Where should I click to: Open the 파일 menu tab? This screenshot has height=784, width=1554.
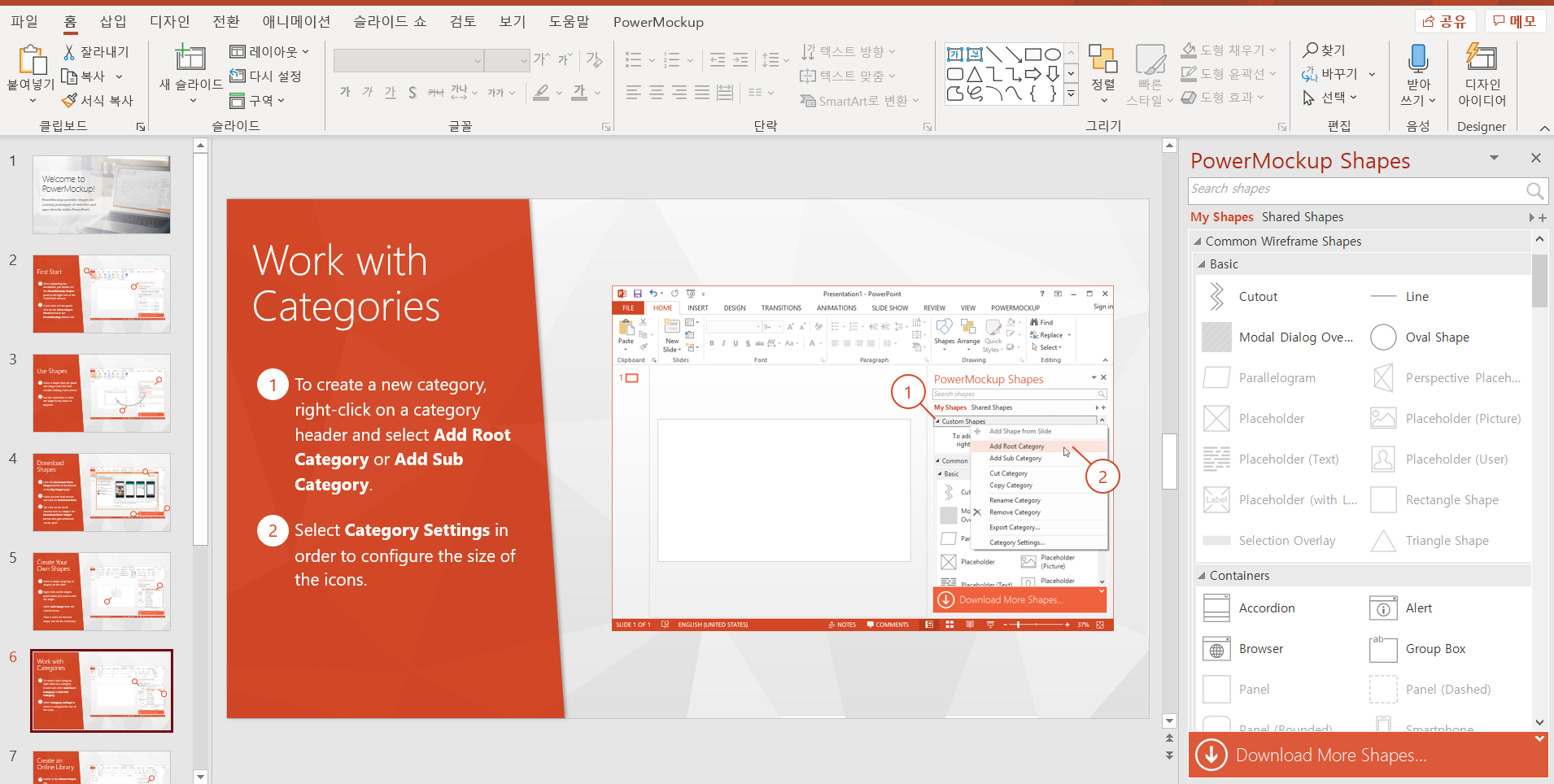pyautogui.click(x=24, y=21)
